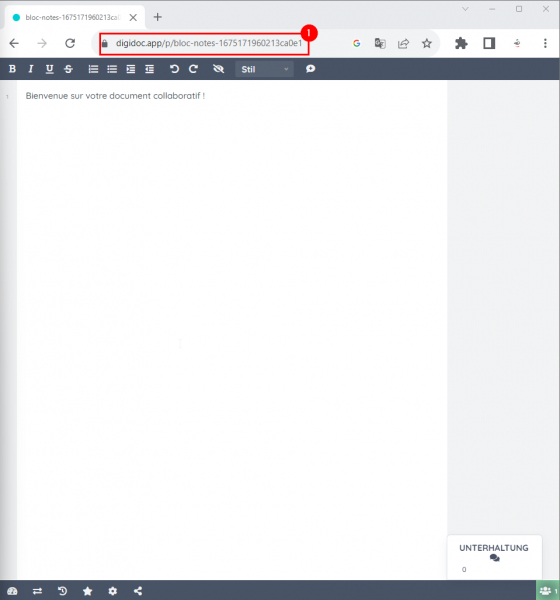Screen dimensions: 560x600
Task: Toggle bold formatting in the editor toolbar
Action: click(12, 69)
